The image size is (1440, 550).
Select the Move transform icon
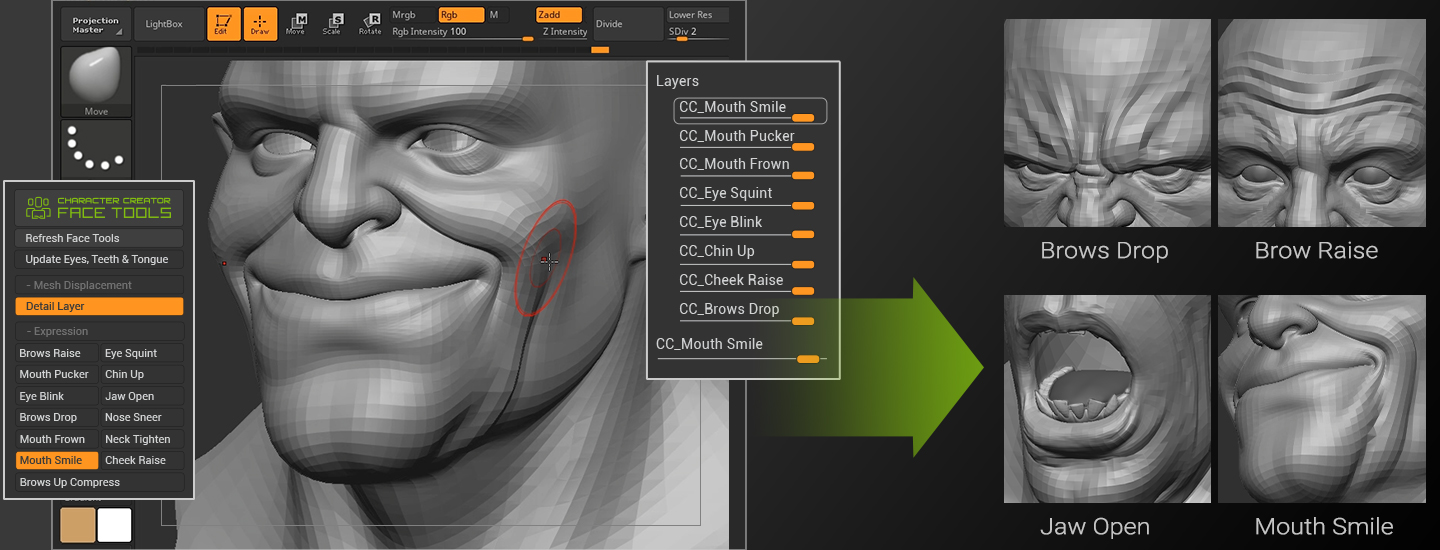[x=296, y=24]
